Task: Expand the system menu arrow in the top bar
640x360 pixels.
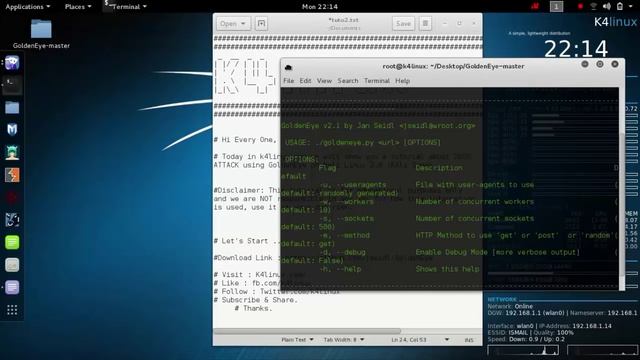Action: click(x=631, y=7)
